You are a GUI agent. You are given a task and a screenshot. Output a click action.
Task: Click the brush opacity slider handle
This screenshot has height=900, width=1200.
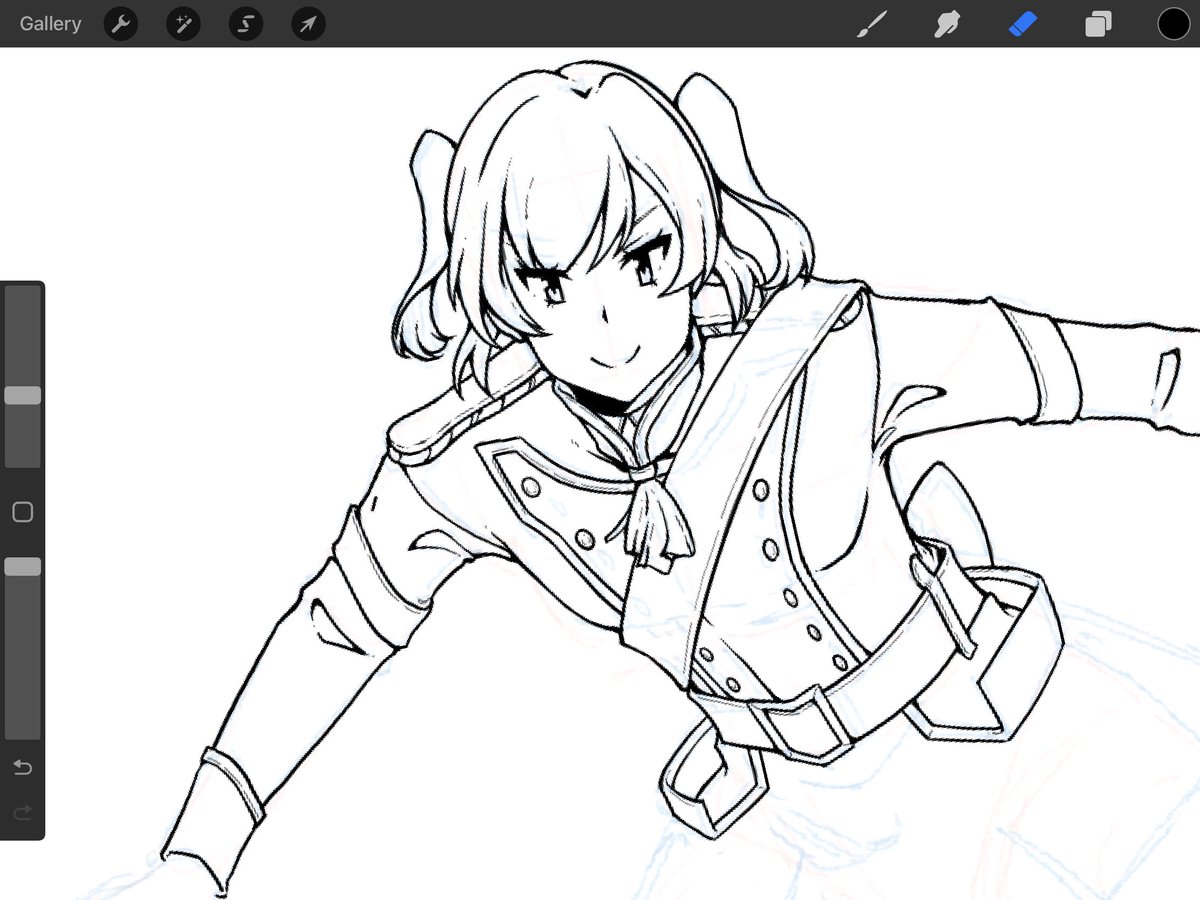[x=22, y=567]
